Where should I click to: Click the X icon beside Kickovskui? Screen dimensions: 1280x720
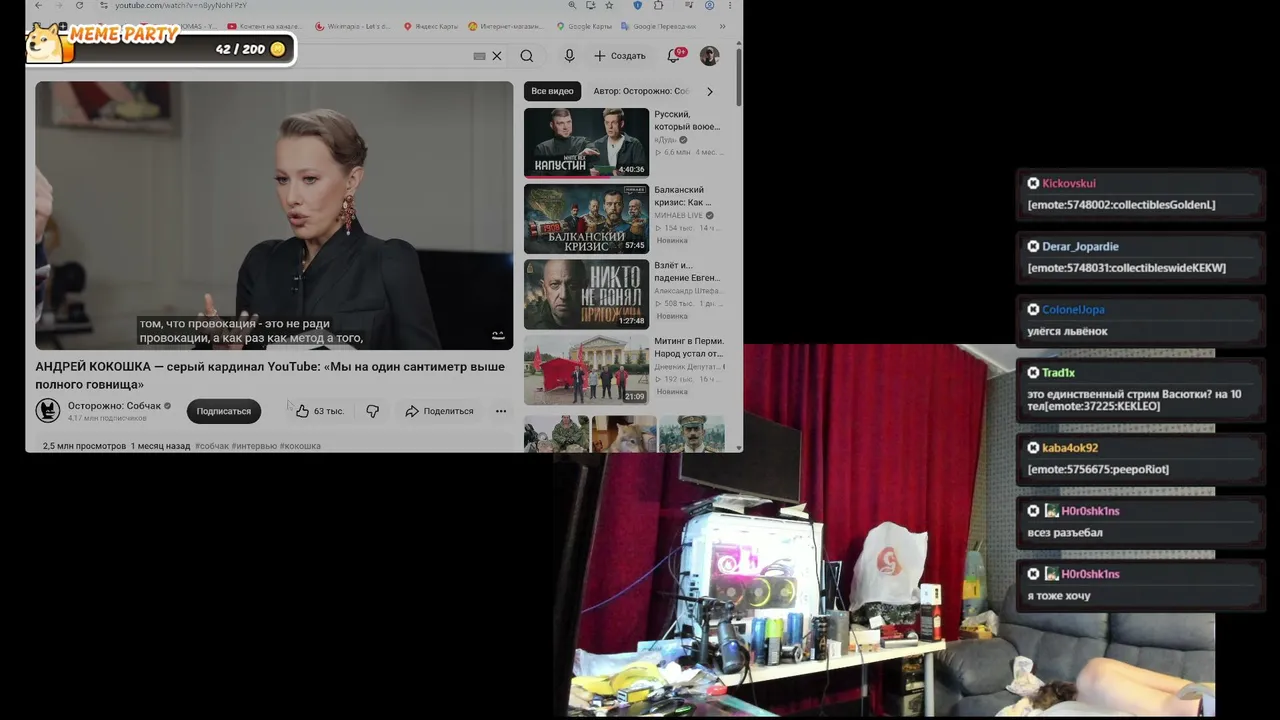[x=1033, y=183]
